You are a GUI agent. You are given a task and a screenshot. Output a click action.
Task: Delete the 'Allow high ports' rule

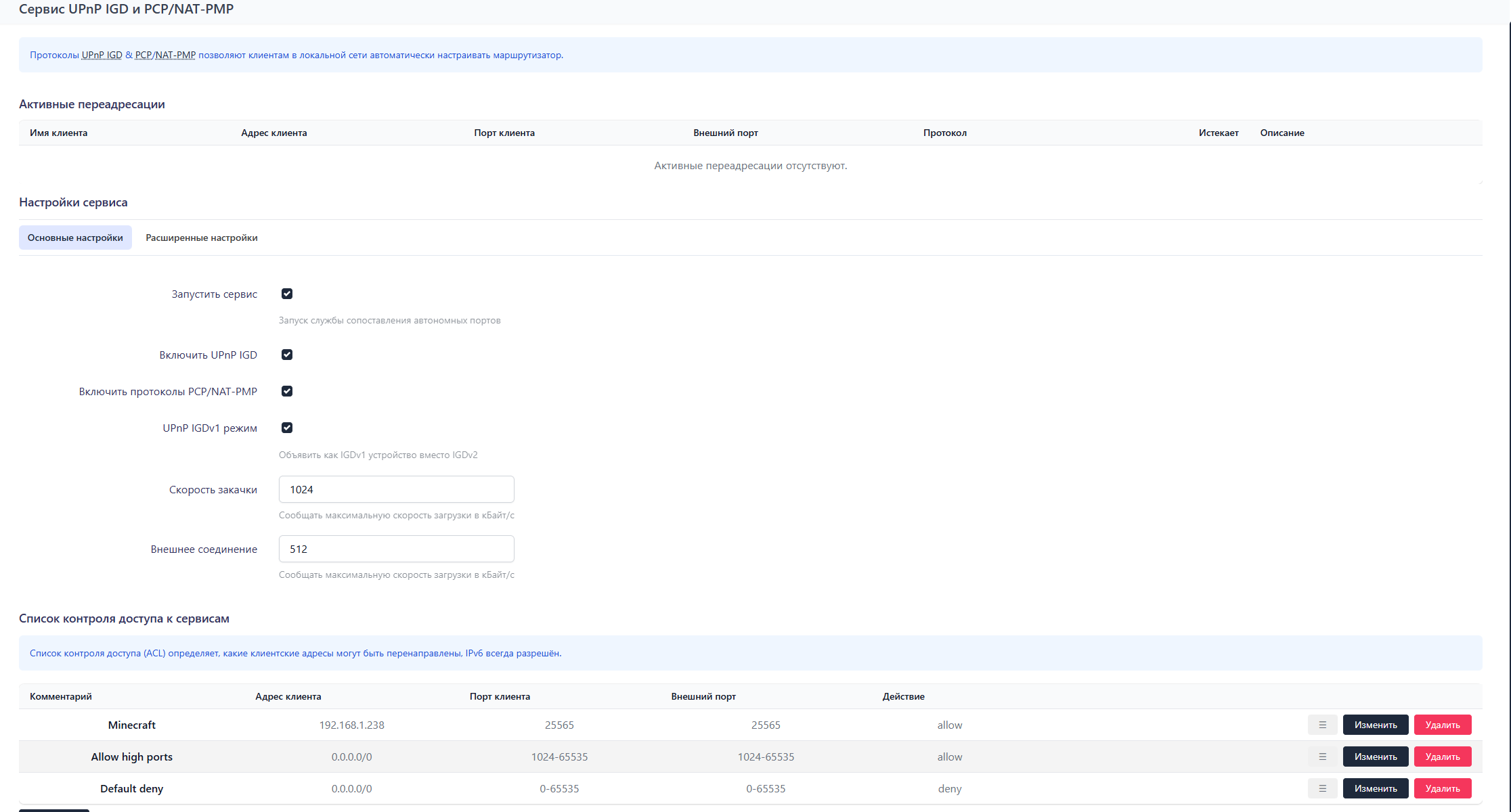[x=1442, y=757]
